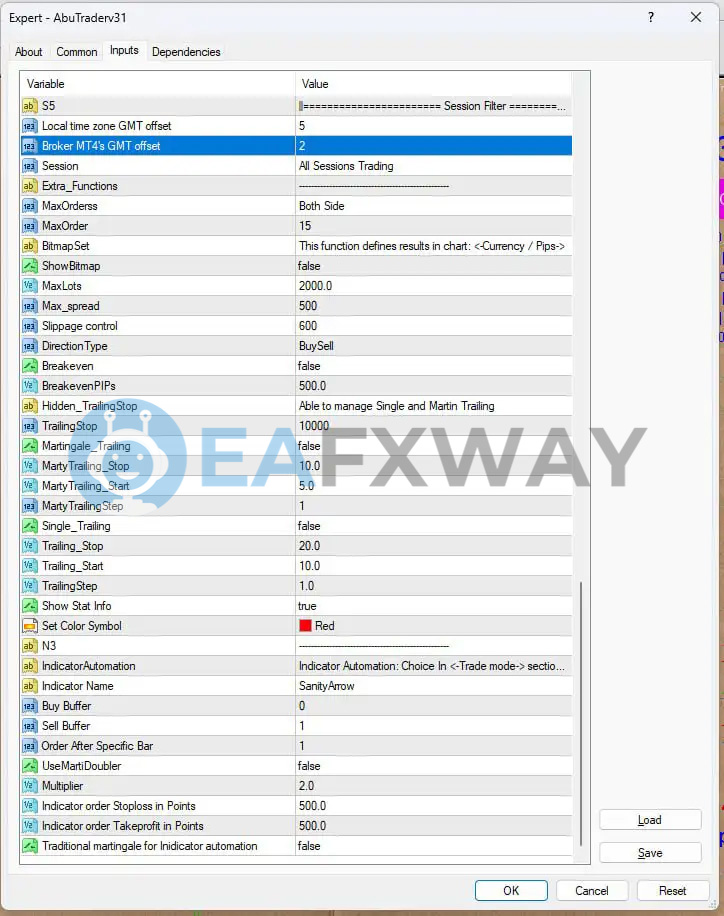Click the icon beside Slippage control
The image size is (724, 916).
29,326
